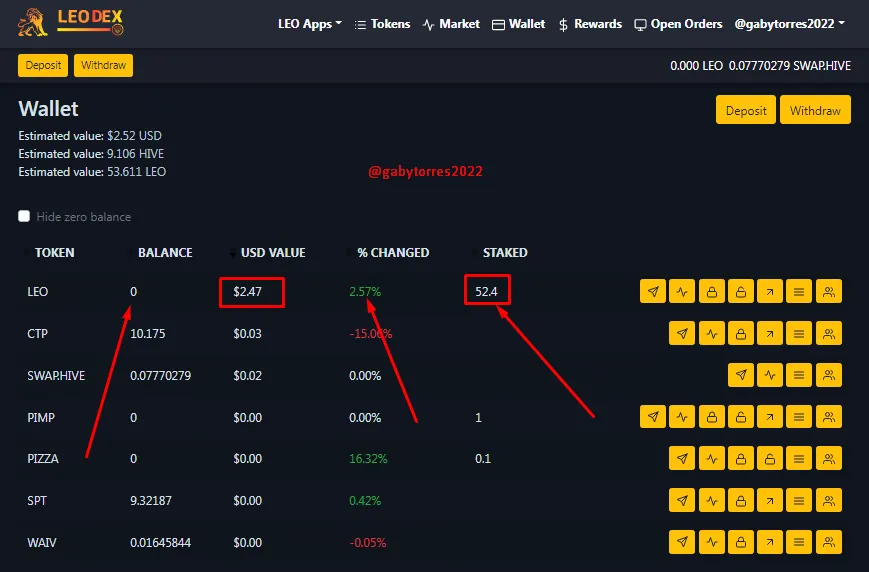Open the market chart icon for WAIV
Screen dimensions: 869x572
coord(712,542)
